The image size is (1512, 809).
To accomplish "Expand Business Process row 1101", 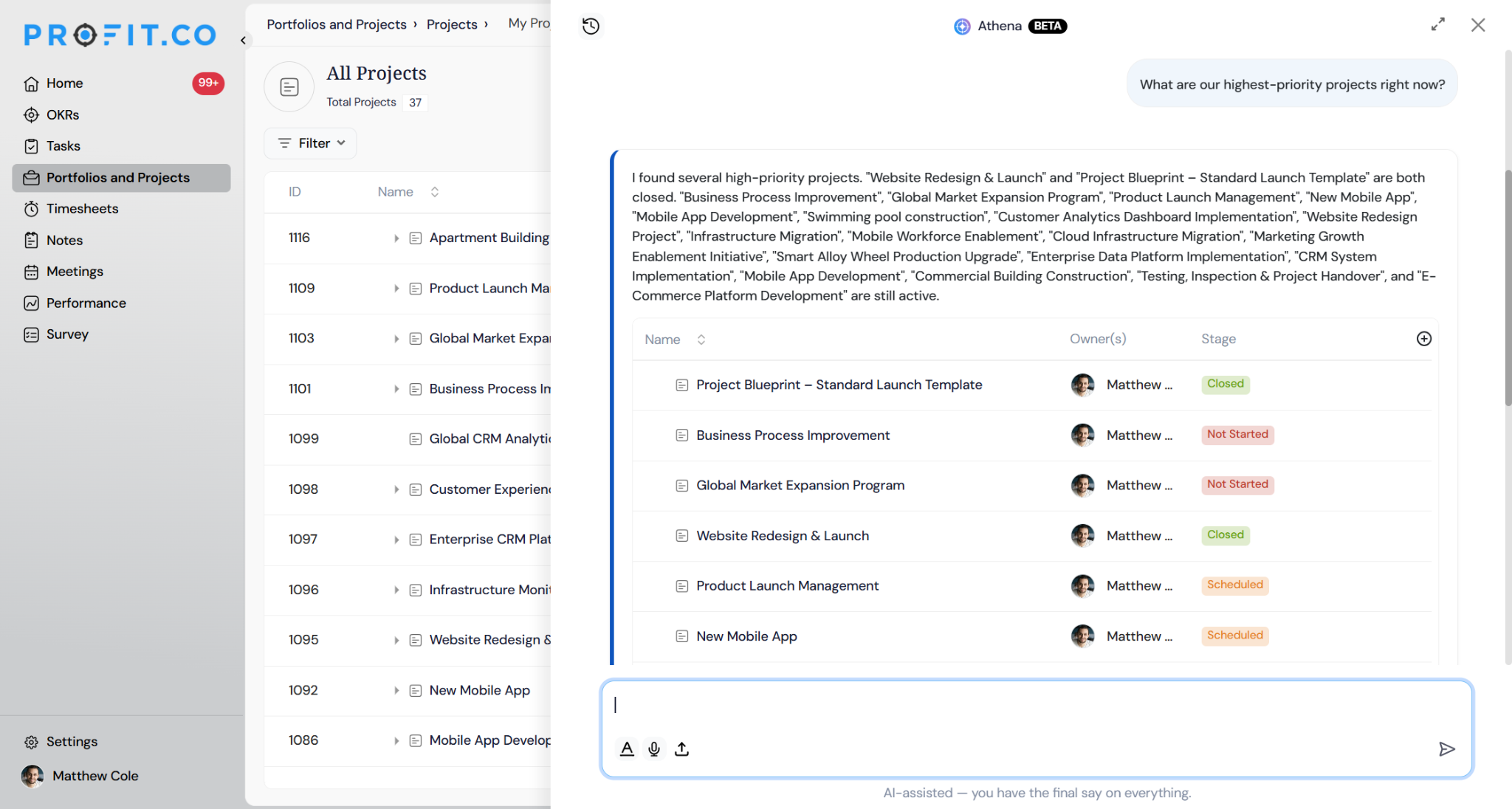I will pos(396,388).
